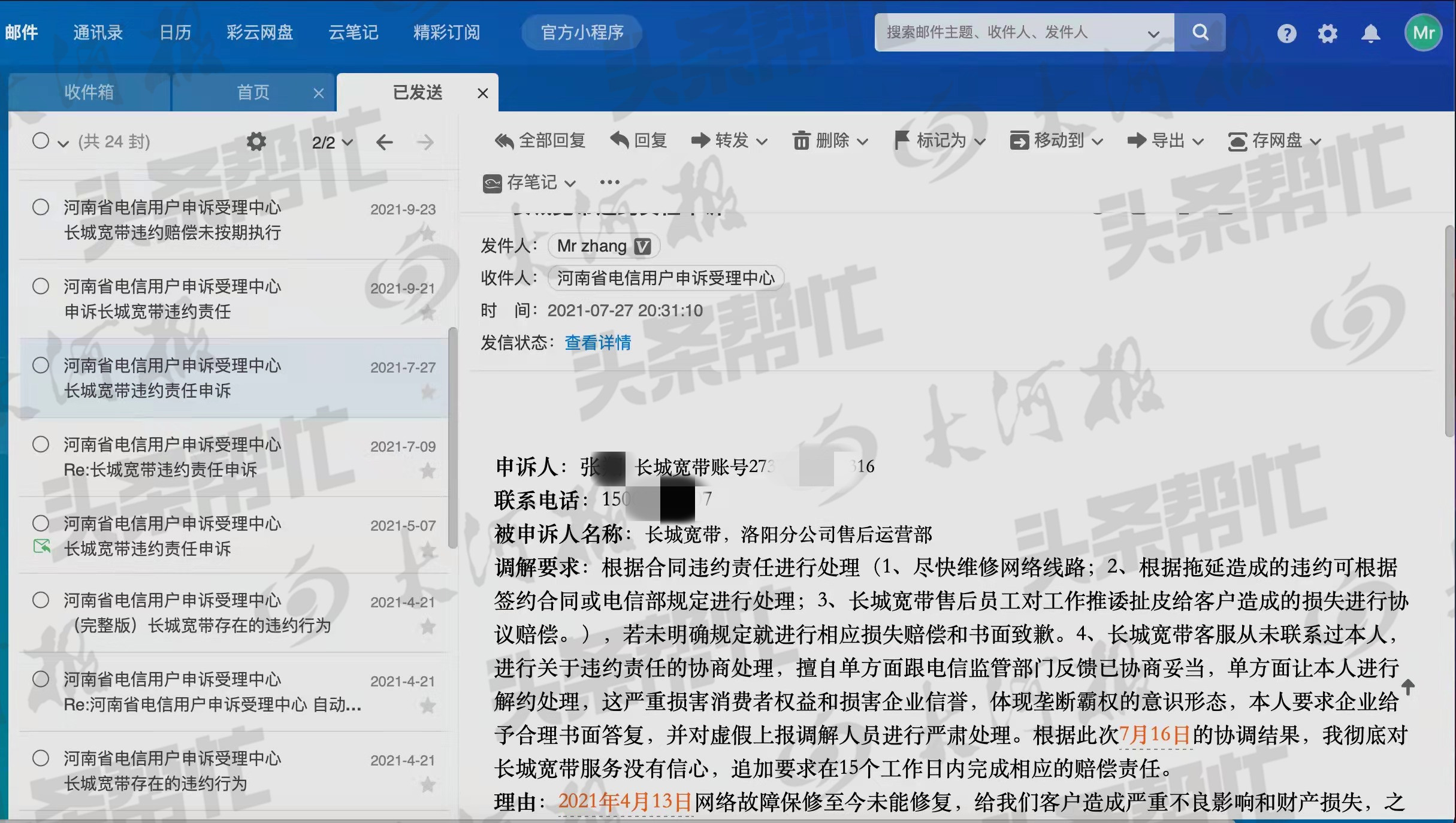Click the more options ellipsis icon
Image resolution: width=1456 pixels, height=823 pixels.
609,182
